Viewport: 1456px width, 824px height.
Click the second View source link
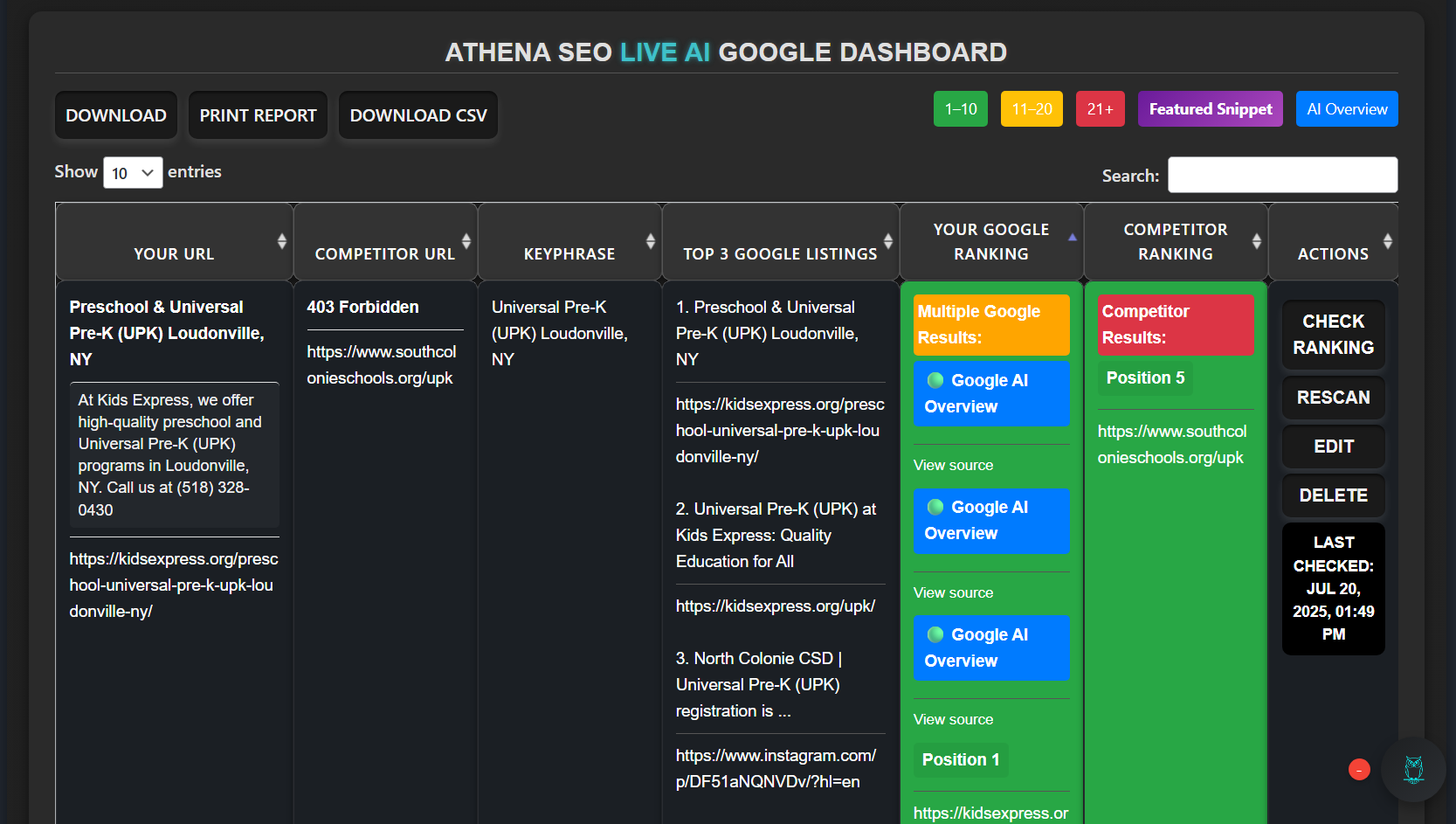953,592
